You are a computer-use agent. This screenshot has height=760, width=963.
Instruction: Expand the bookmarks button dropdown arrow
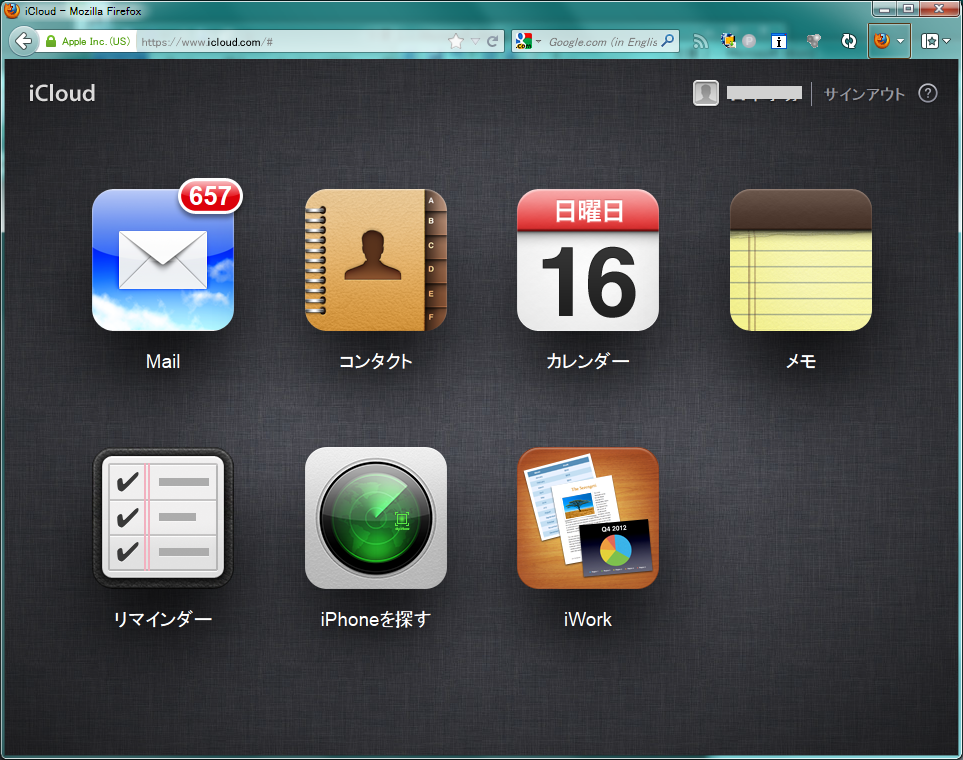946,41
